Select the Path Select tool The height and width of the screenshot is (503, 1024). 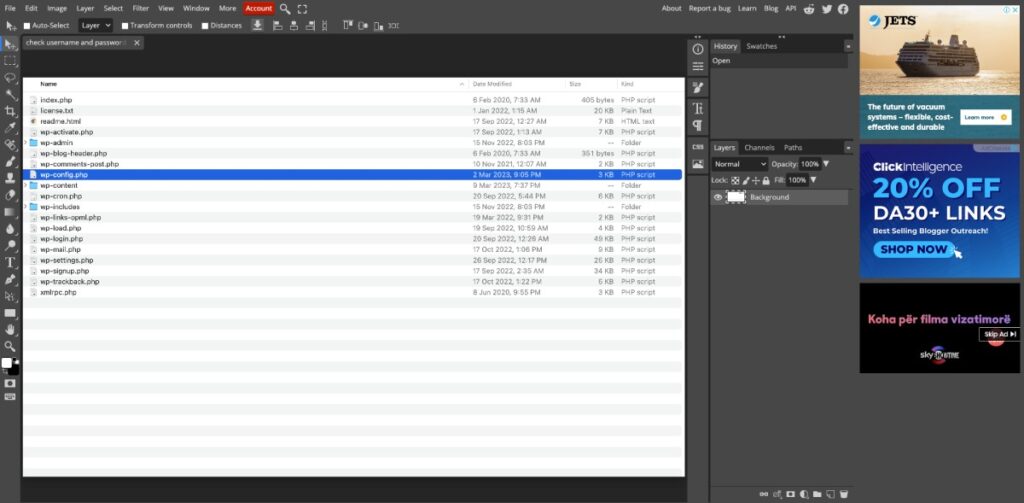(x=10, y=296)
